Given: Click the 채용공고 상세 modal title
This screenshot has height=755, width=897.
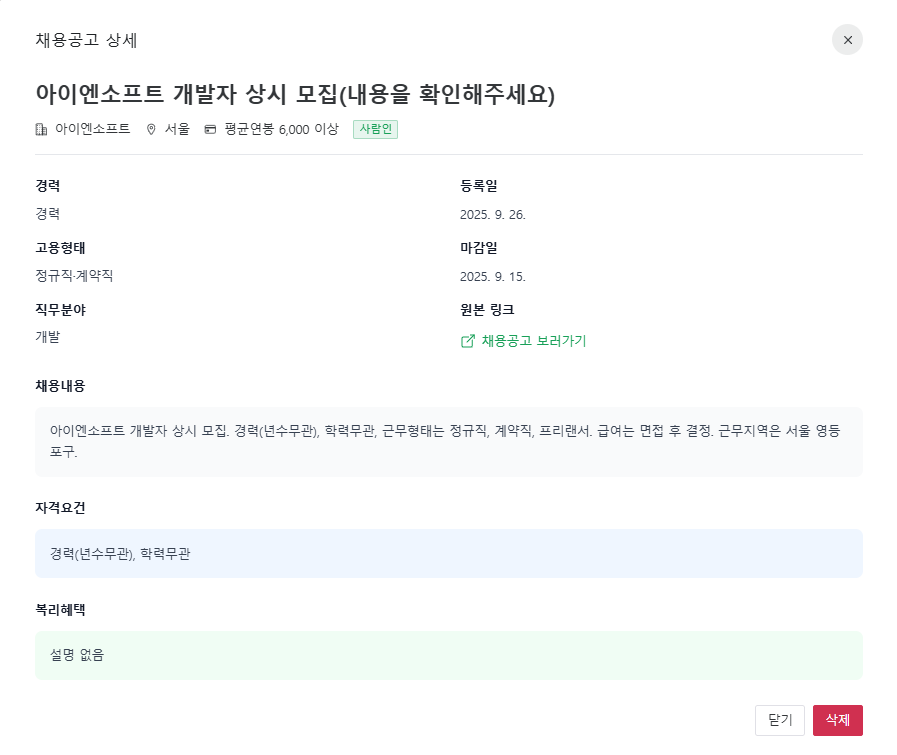Looking at the screenshot, I should (x=85, y=41).
